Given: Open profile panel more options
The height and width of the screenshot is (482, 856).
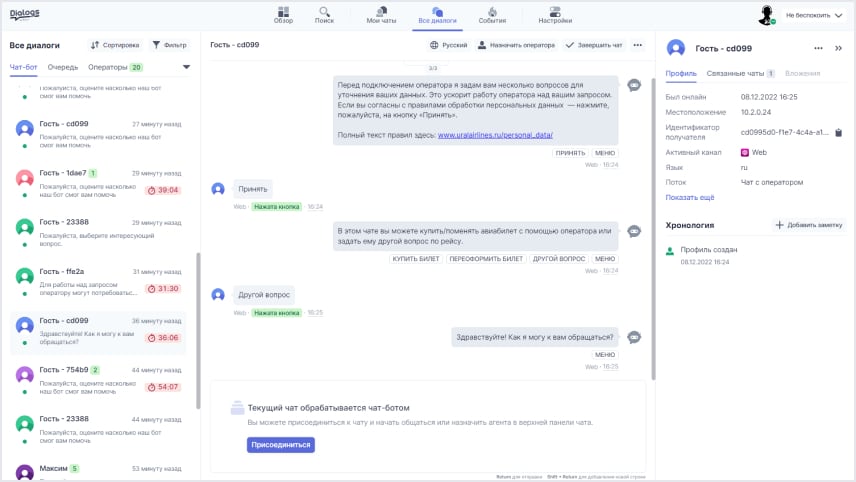Looking at the screenshot, I should click(x=818, y=48).
